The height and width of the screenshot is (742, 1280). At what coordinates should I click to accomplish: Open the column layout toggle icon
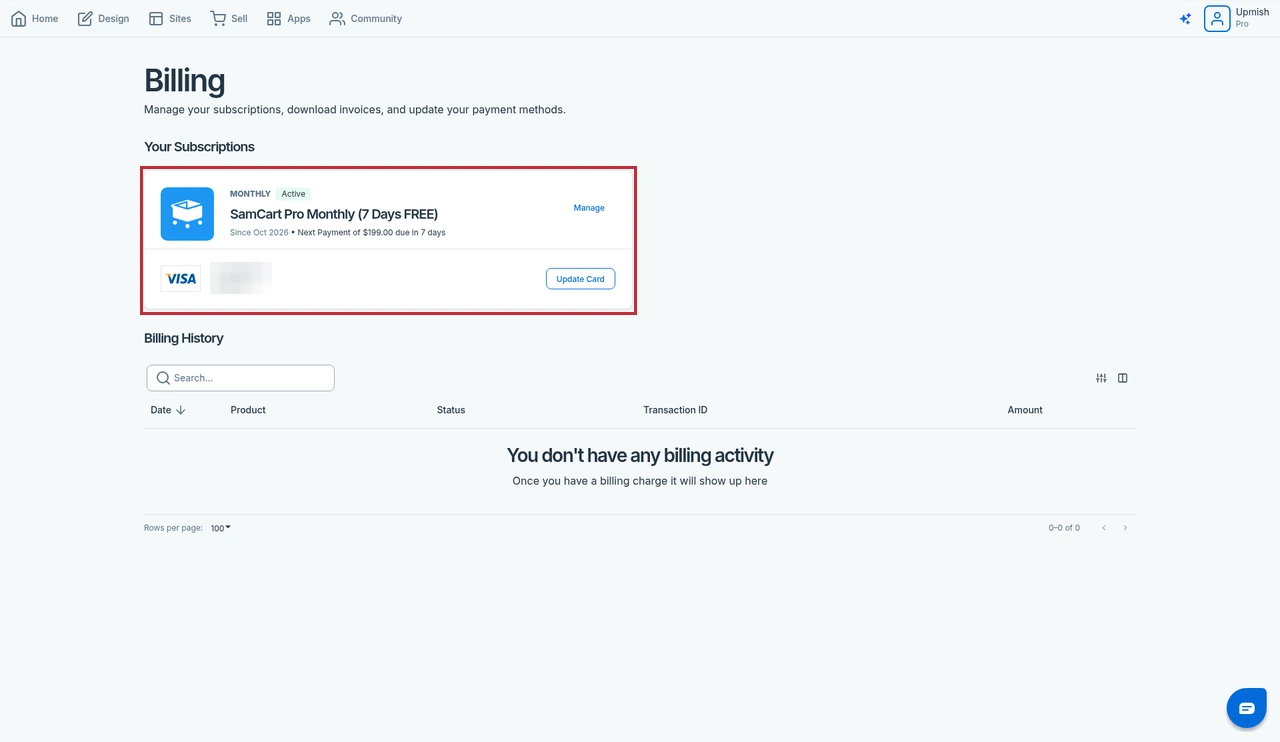[1123, 378]
